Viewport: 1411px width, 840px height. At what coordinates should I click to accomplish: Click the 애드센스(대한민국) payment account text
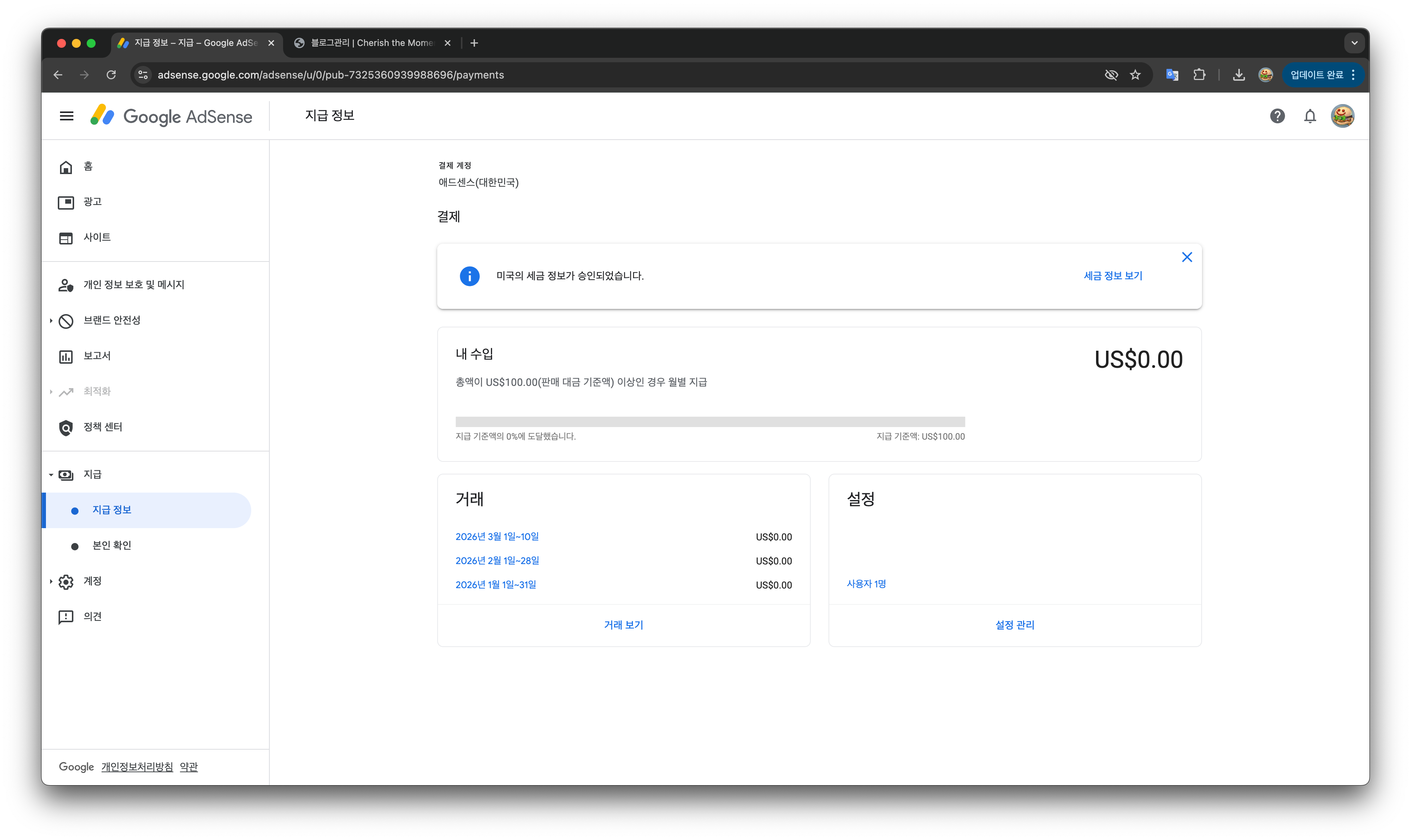click(478, 183)
